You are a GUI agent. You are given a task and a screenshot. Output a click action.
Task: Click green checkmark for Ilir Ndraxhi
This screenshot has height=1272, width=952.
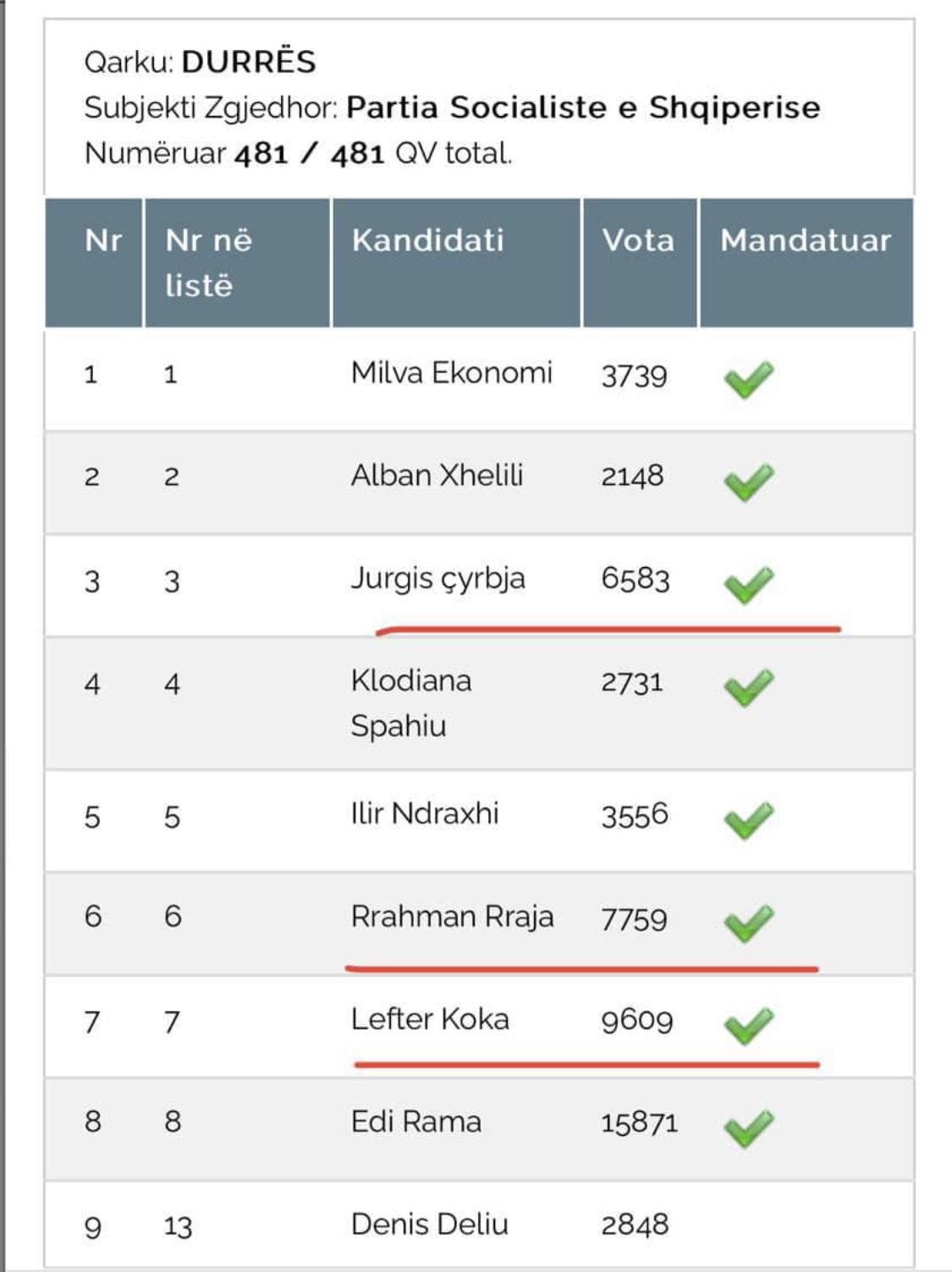(x=749, y=819)
